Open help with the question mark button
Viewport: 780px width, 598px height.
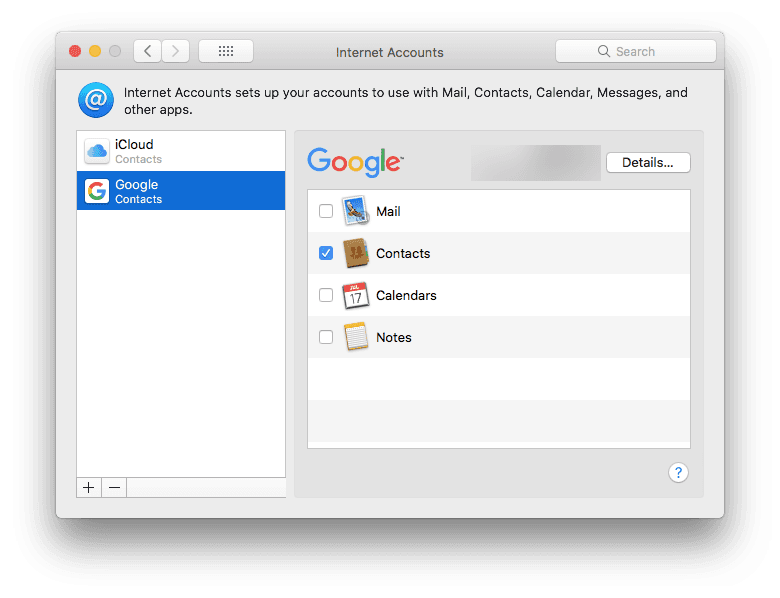(x=678, y=473)
